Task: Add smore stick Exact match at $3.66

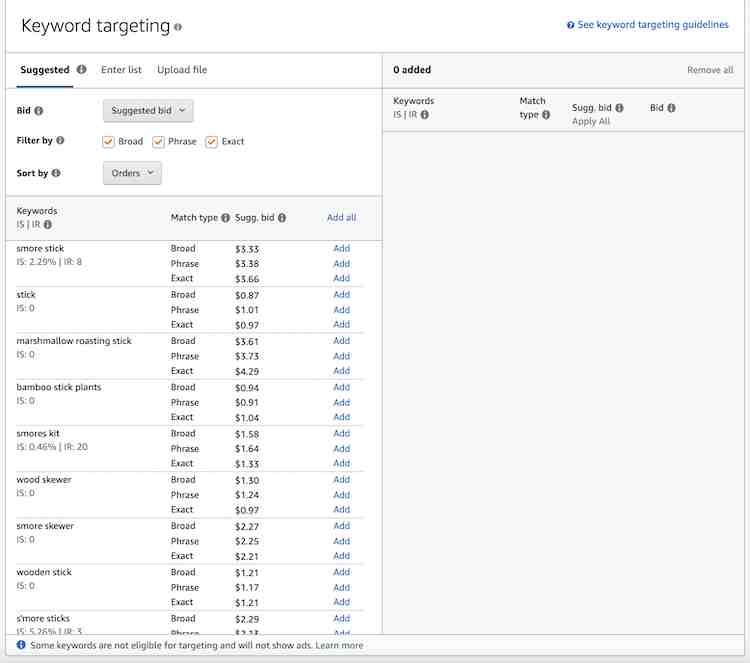Action: pos(342,278)
